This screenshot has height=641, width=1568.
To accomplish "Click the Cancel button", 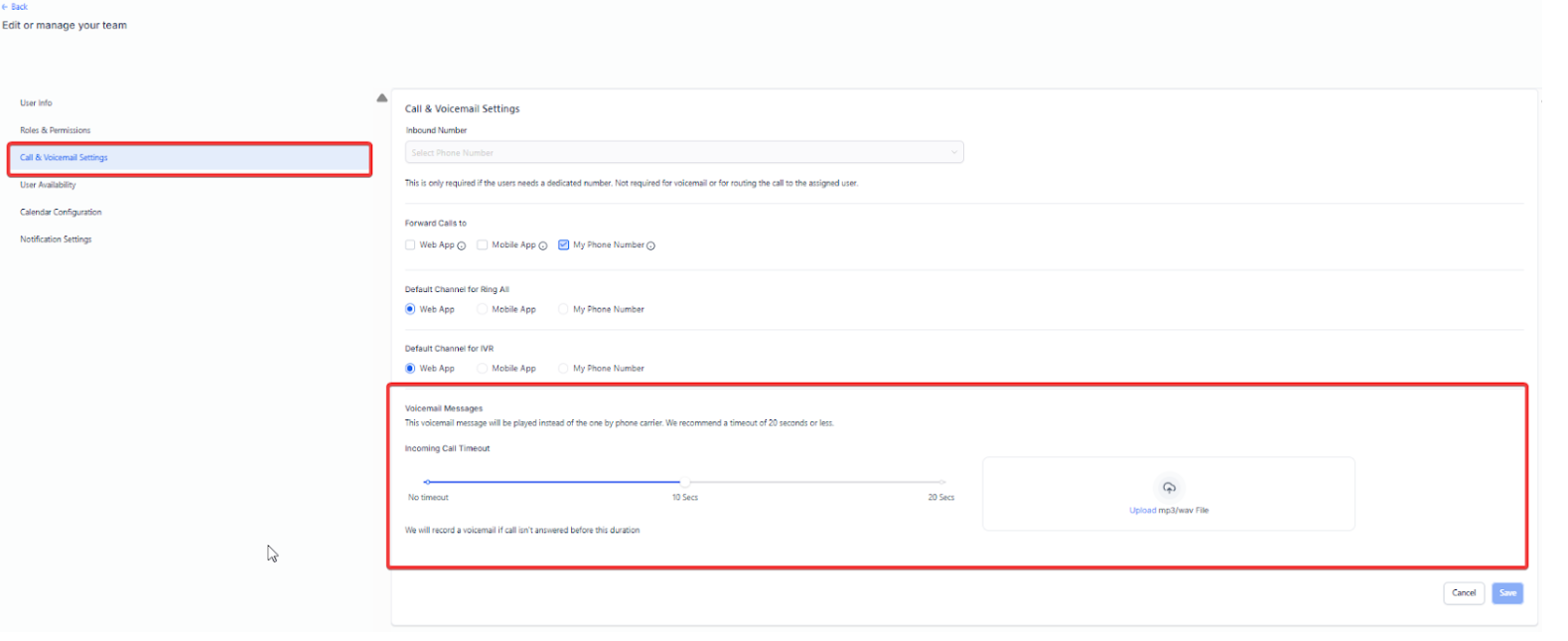I will click(x=1464, y=593).
